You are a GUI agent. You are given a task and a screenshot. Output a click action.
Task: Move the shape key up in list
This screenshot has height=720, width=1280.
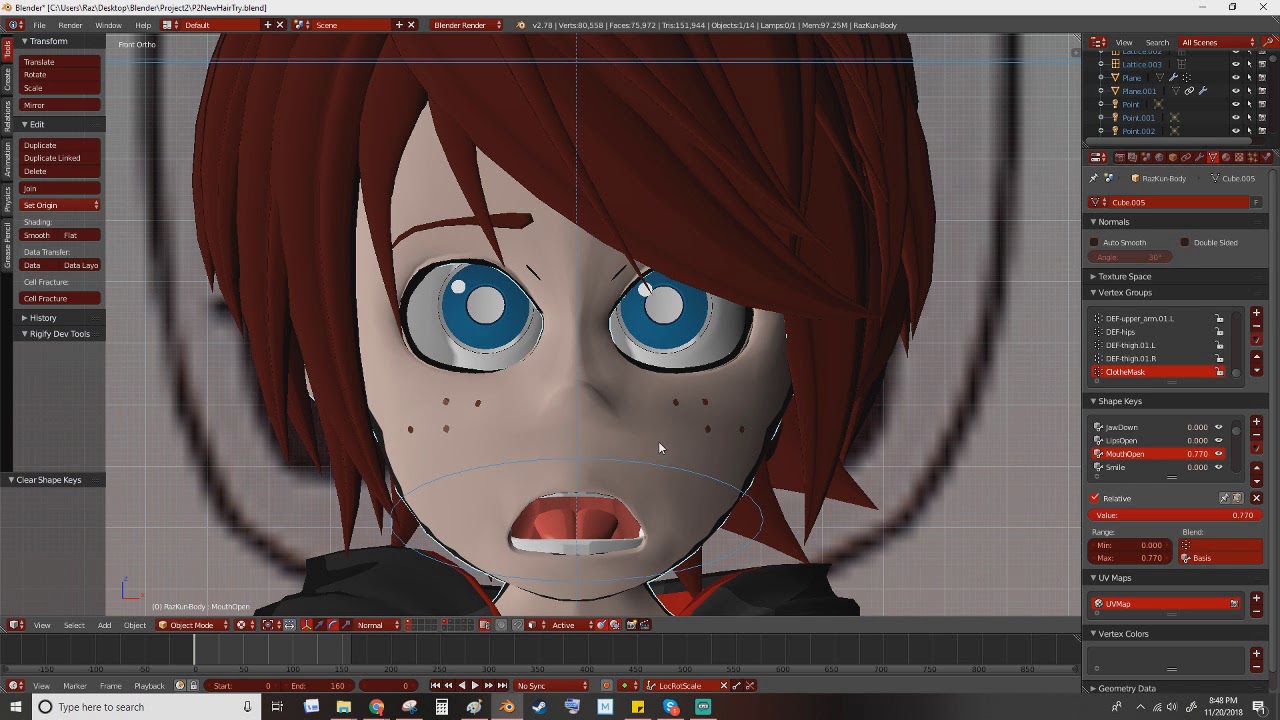(1257, 468)
